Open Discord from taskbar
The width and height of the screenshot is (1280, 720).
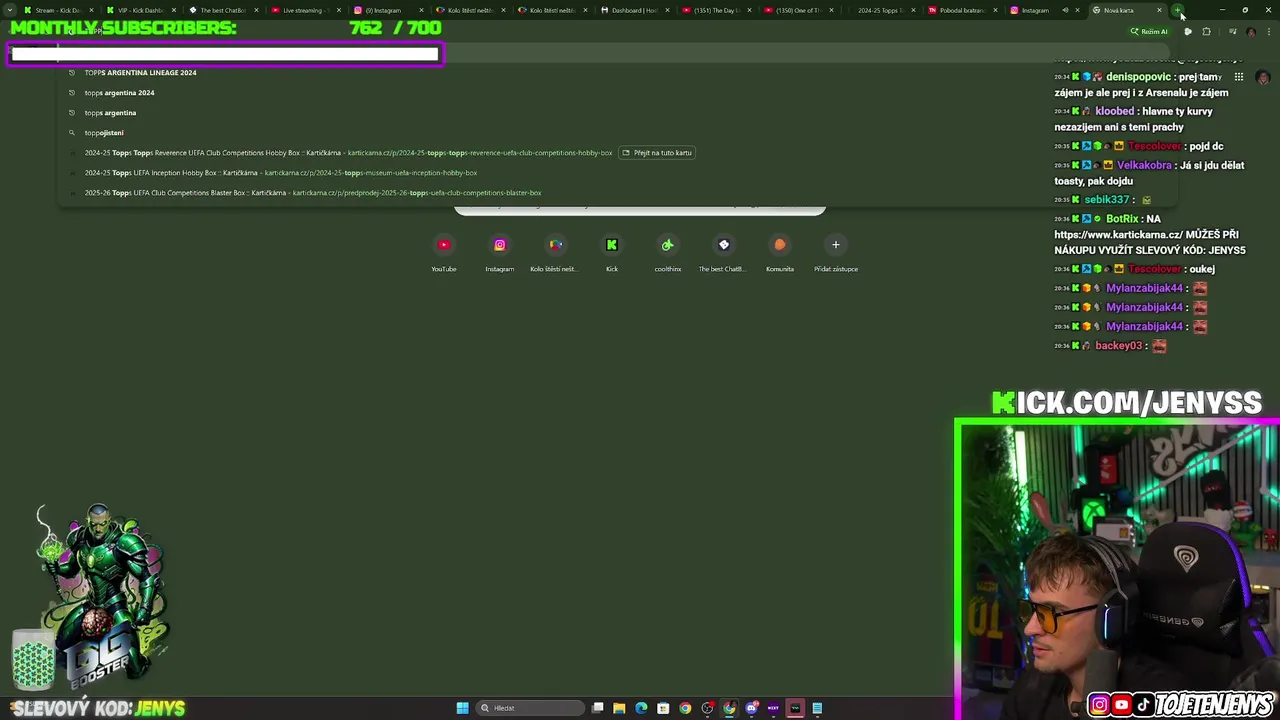pyautogui.click(x=751, y=708)
